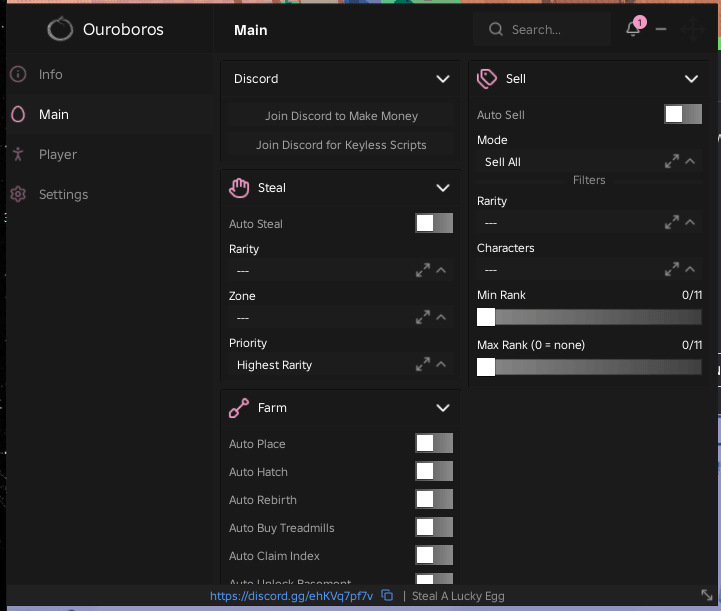Switch to the Player tab

click(x=109, y=154)
